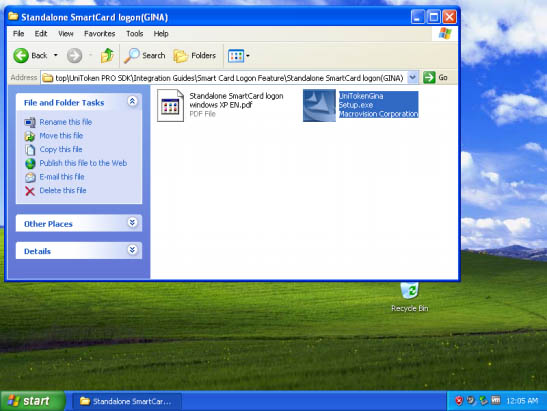The width and height of the screenshot is (547, 411).
Task: Close the Standalone SmartCard logon window
Action: (450, 17)
